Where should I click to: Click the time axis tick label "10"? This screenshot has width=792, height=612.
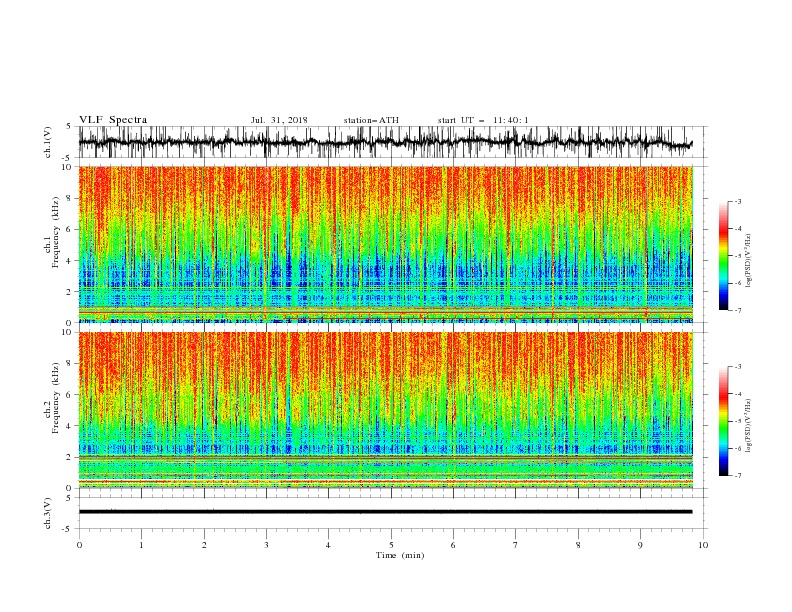(703, 545)
